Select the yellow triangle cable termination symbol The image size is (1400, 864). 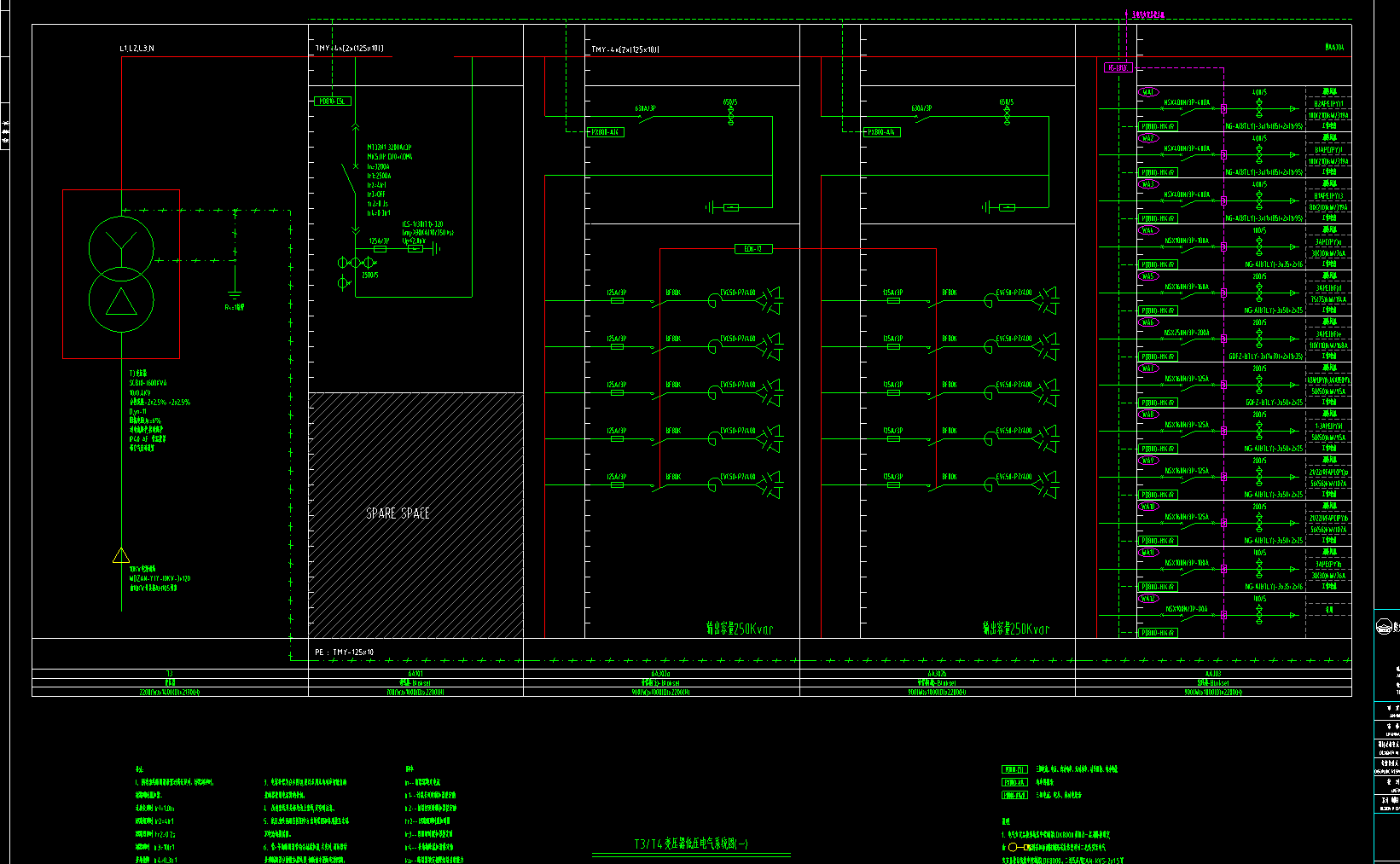[121, 556]
